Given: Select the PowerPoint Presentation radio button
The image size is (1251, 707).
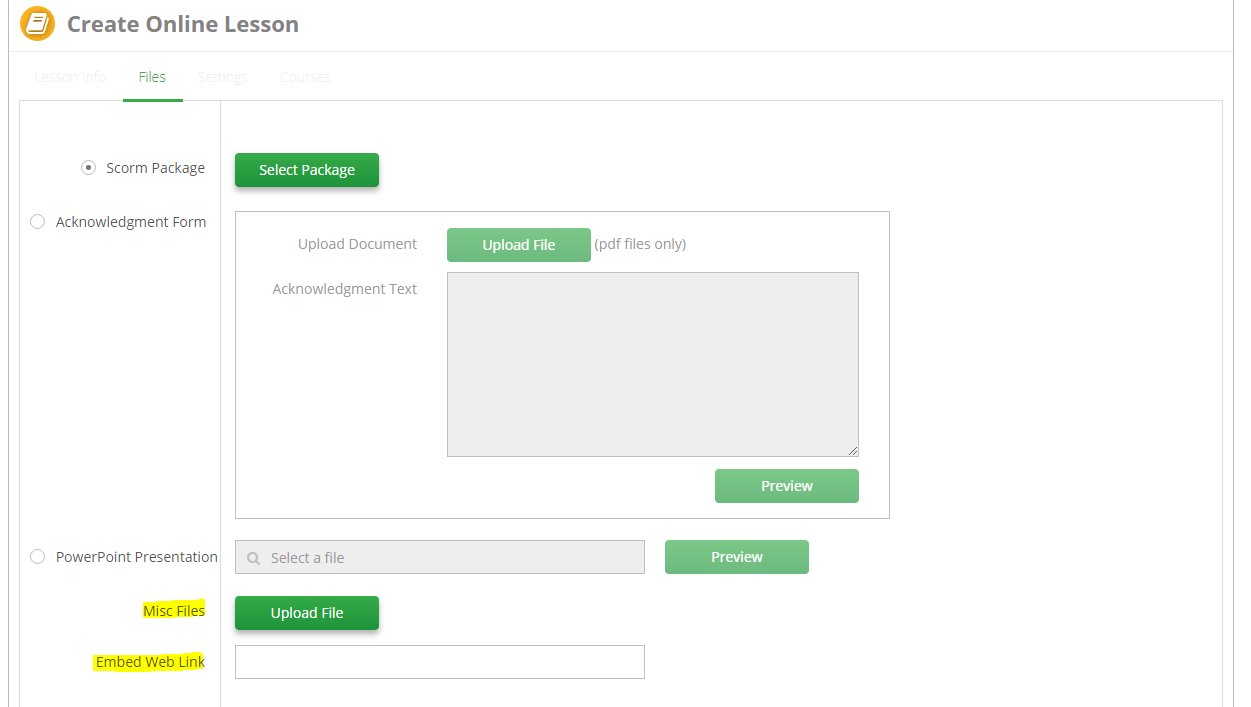Looking at the screenshot, I should [37, 556].
